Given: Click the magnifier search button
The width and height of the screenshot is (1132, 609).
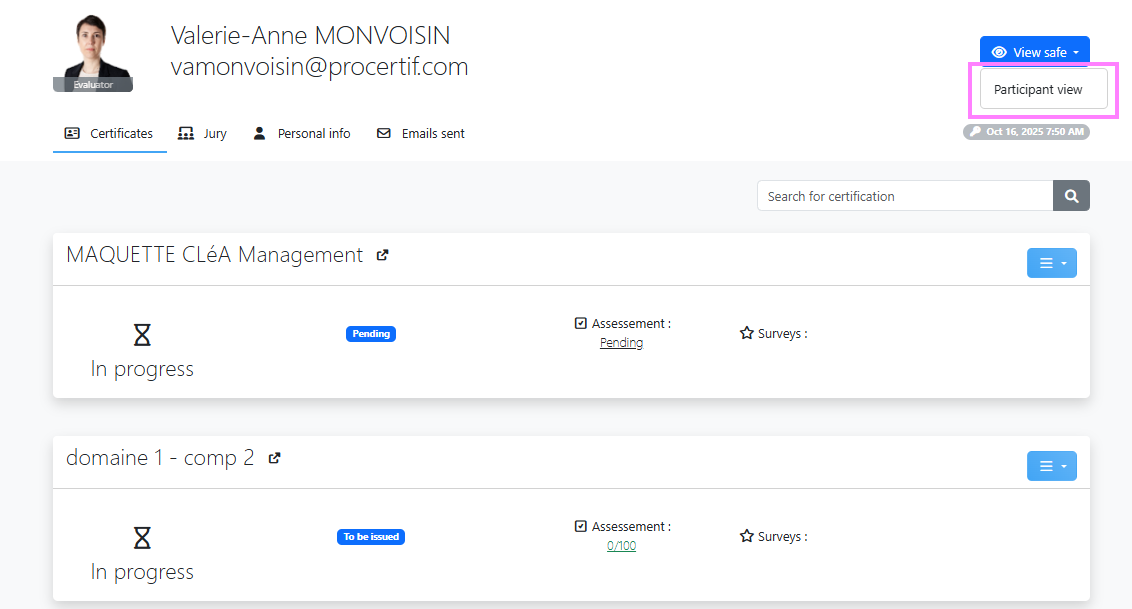Looking at the screenshot, I should coord(1071,196).
